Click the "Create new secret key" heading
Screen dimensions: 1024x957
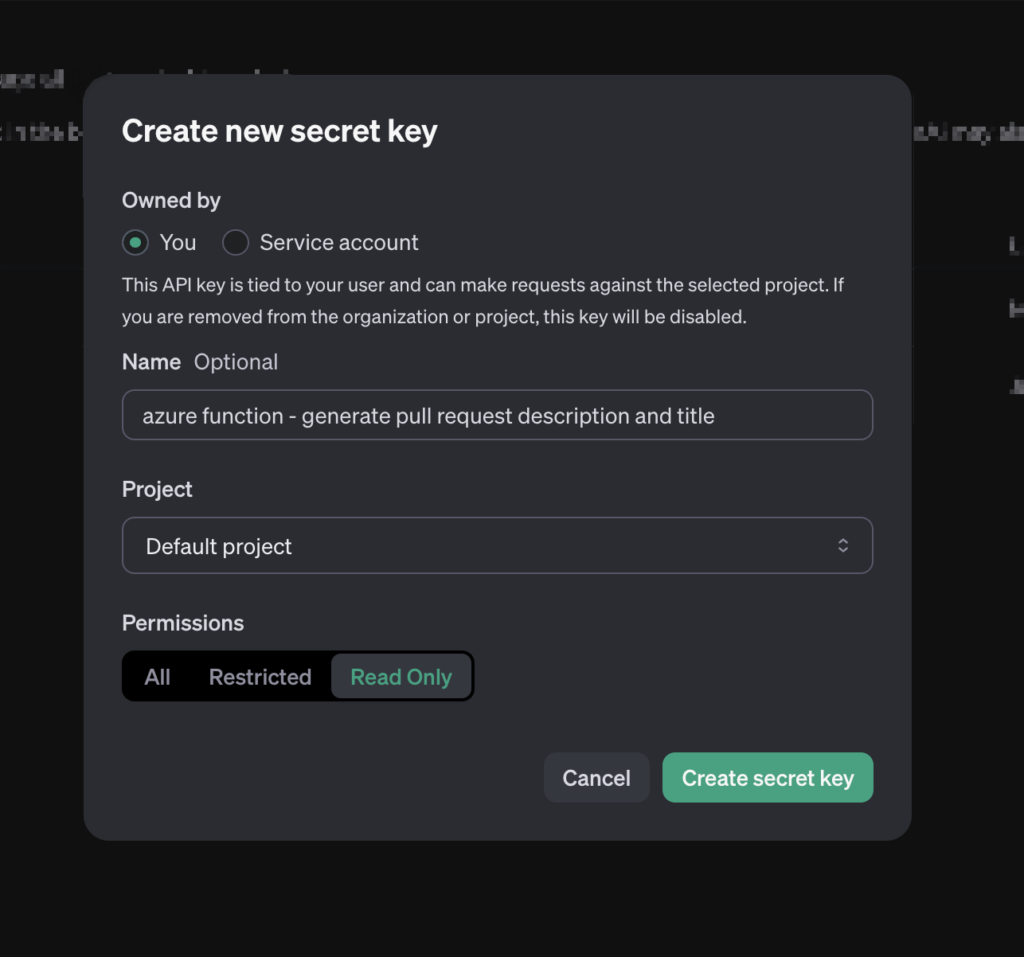click(x=280, y=131)
